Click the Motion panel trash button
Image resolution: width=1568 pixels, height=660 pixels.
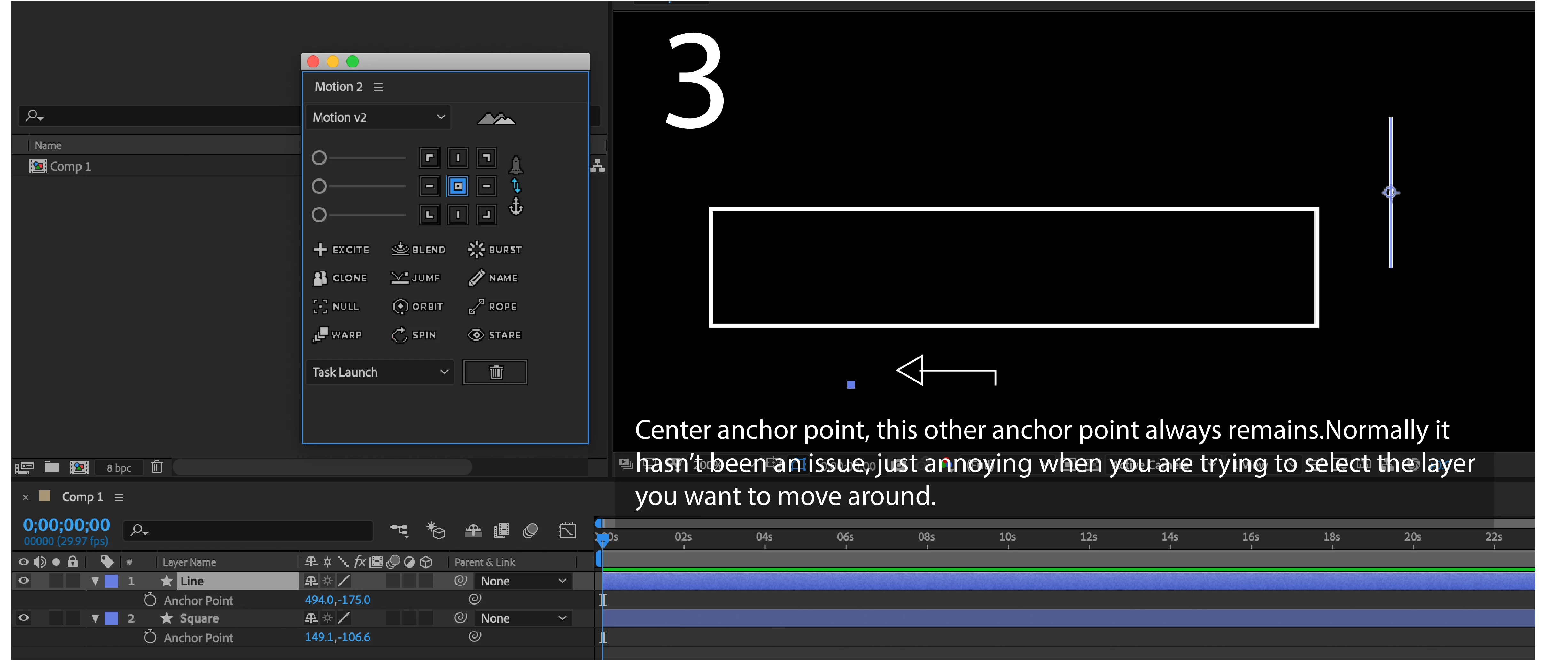[495, 372]
